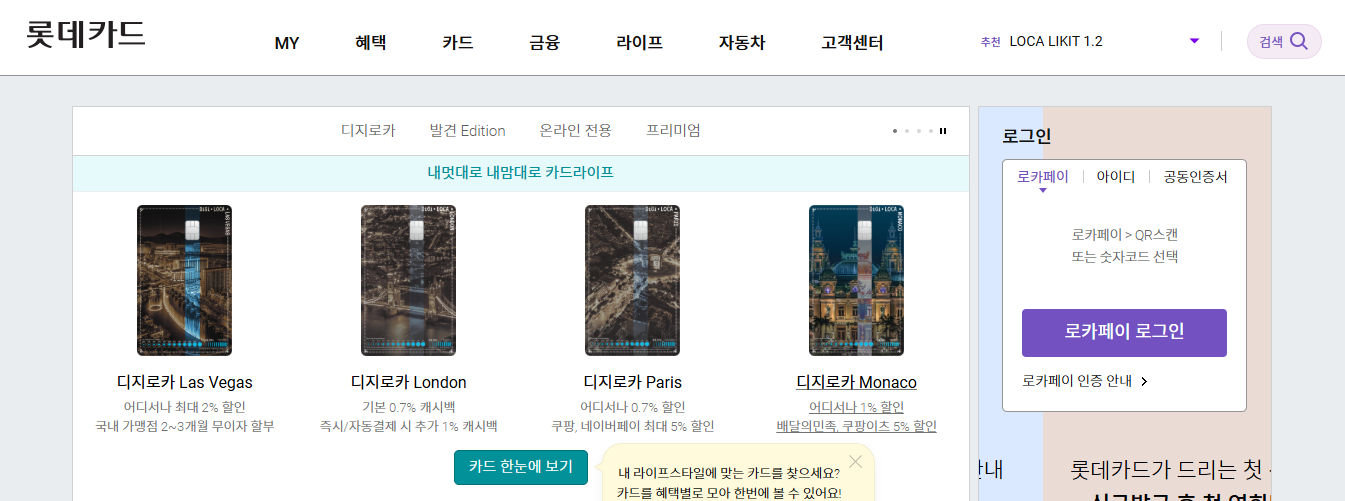The height and width of the screenshot is (501, 1345).
Task: Click the 디지로카 Monaco card image
Action: pos(856,280)
